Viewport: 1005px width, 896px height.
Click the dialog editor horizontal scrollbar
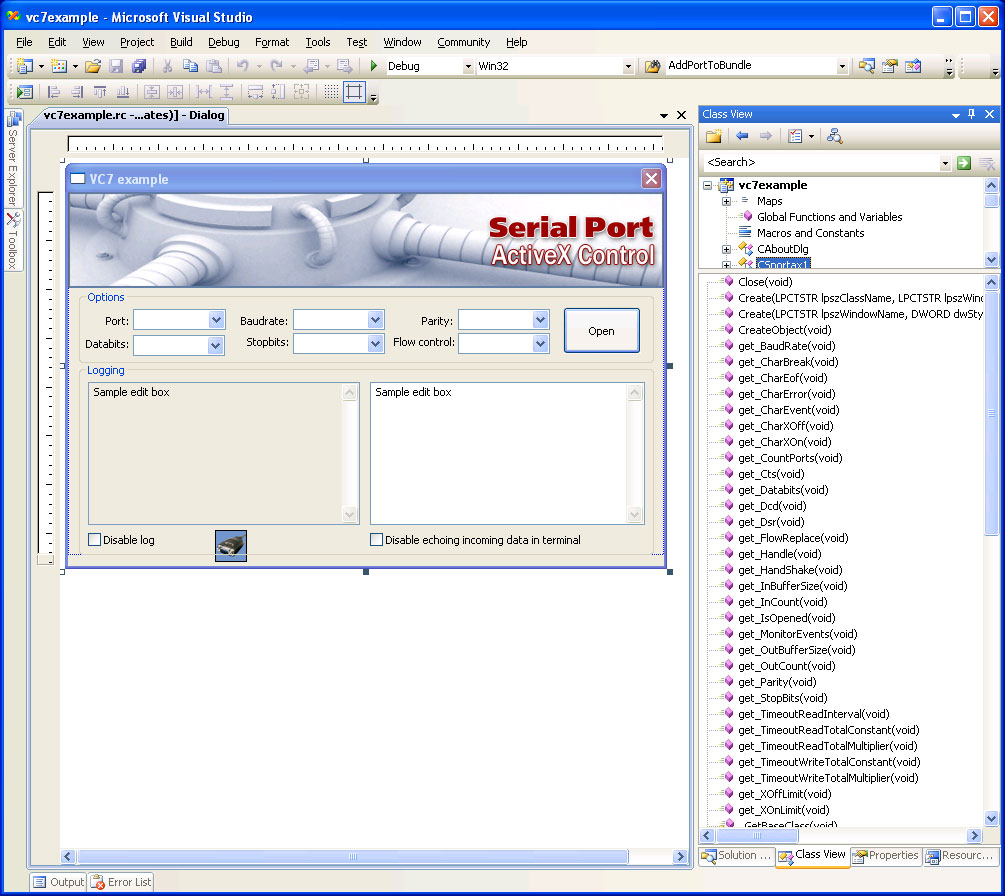[x=373, y=856]
